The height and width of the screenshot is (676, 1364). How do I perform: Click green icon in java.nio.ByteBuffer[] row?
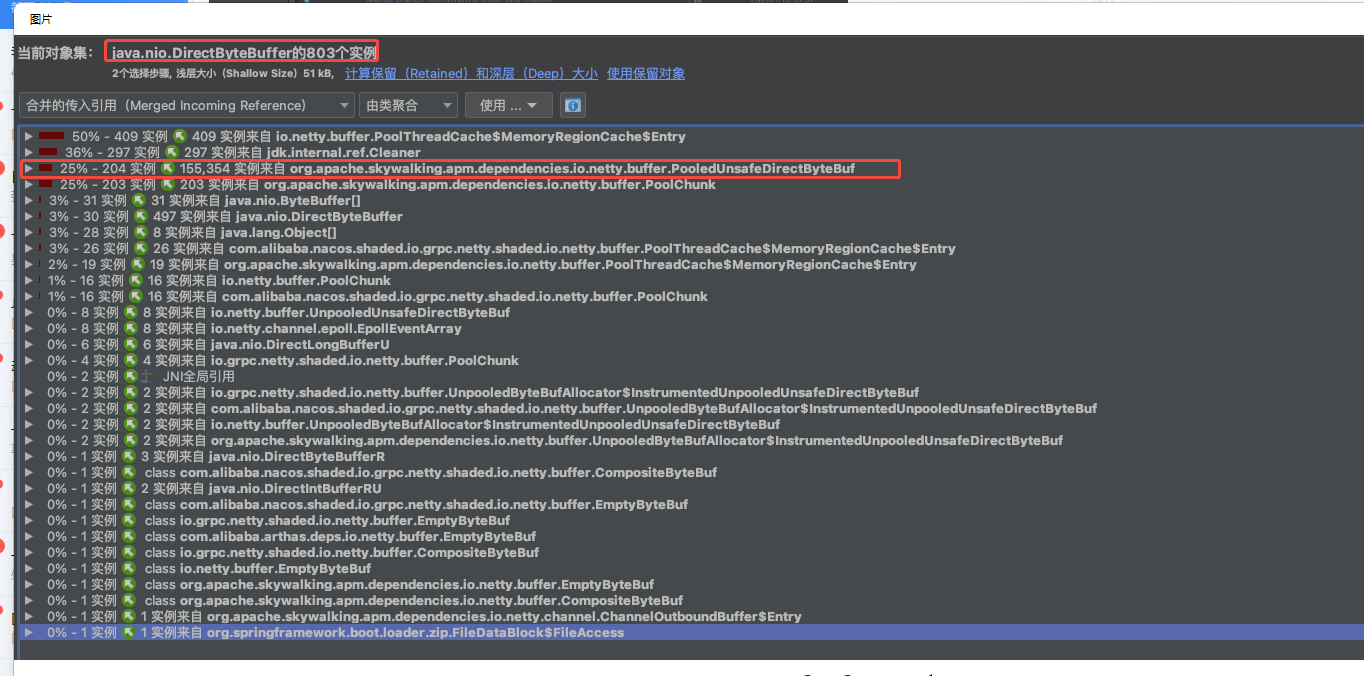click(x=139, y=200)
